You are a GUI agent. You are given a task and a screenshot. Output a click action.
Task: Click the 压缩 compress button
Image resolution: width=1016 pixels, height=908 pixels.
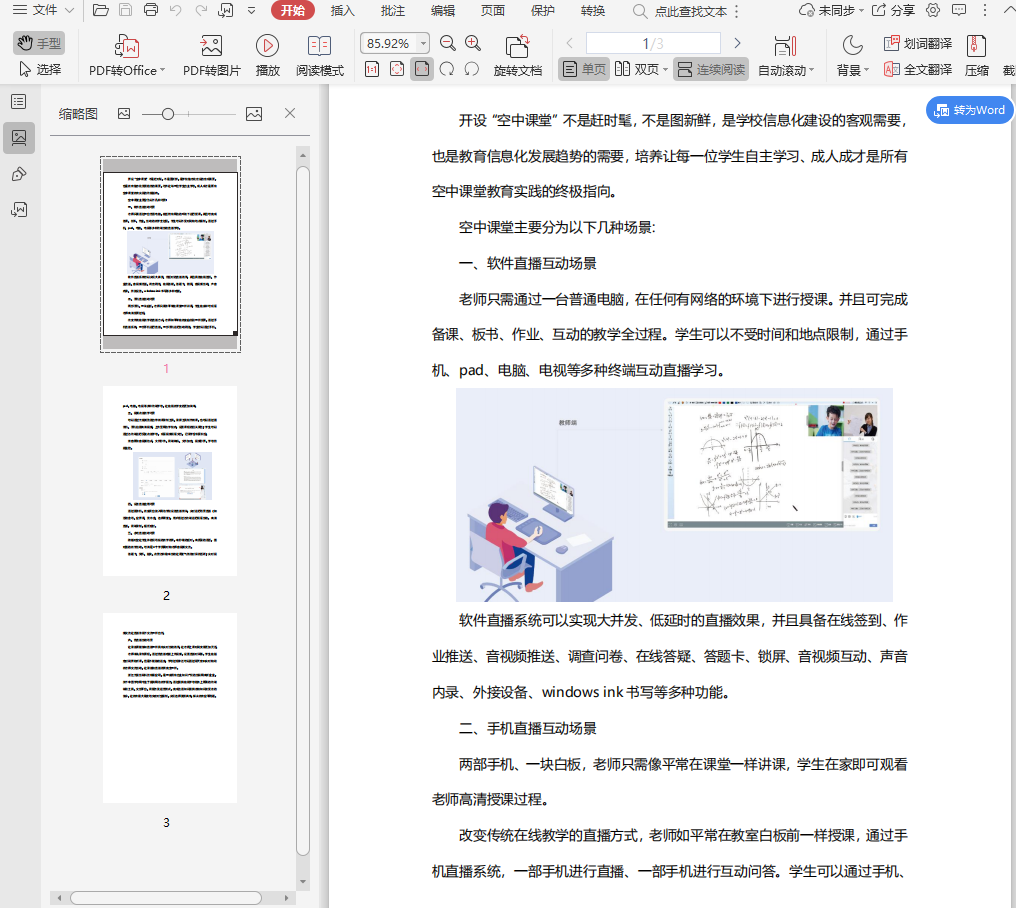click(976, 56)
